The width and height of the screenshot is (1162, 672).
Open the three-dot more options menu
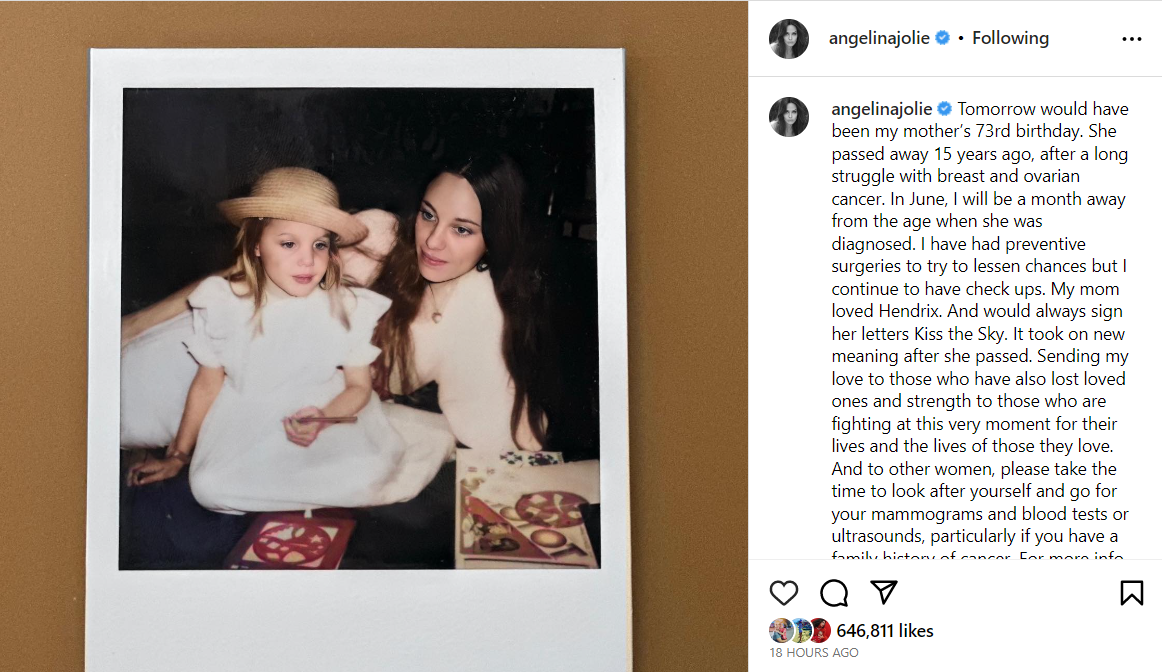(1132, 39)
